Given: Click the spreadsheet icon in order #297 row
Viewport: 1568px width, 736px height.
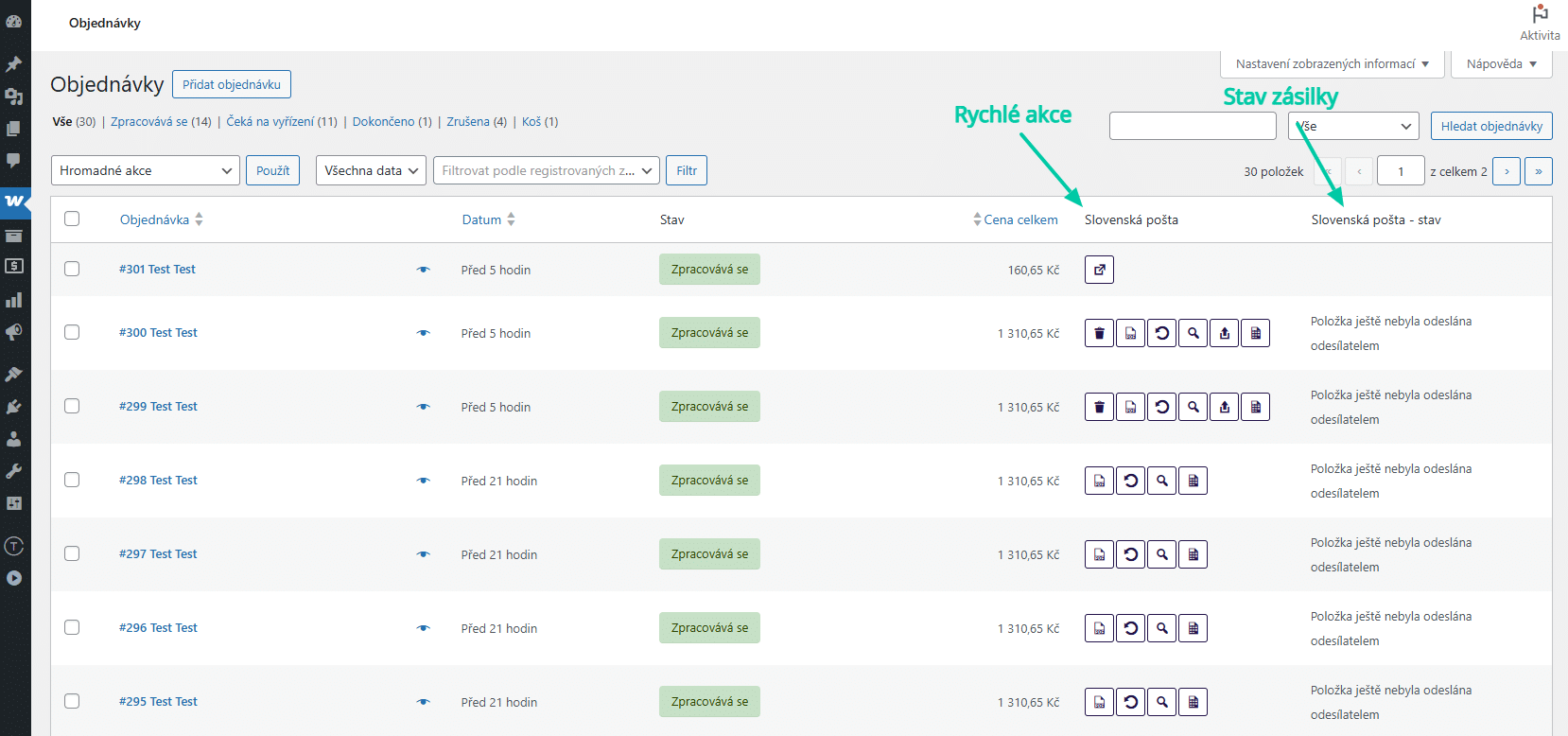Looking at the screenshot, I should 1193,554.
